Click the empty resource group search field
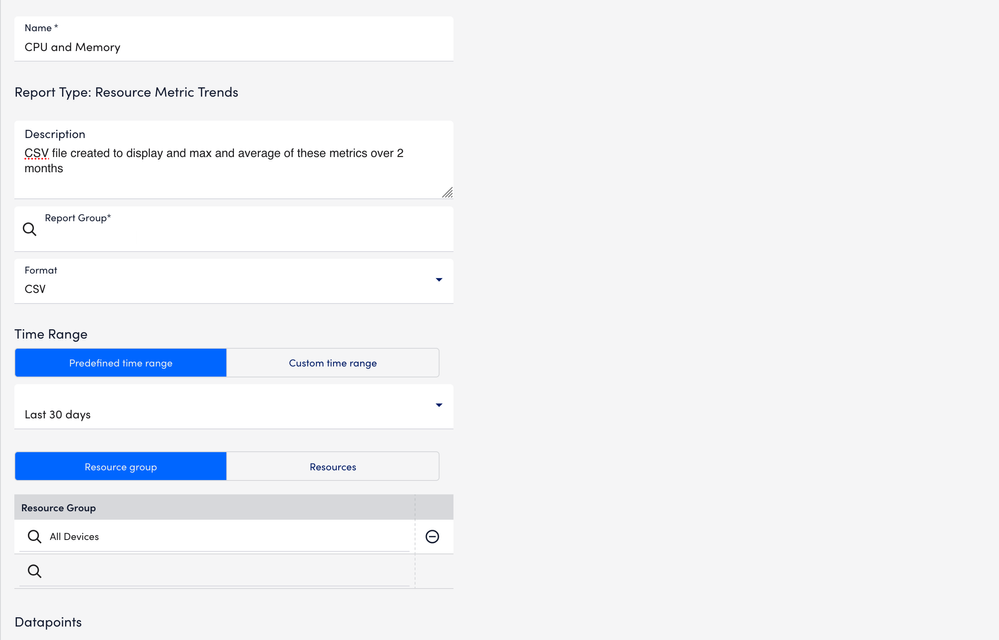 point(214,571)
